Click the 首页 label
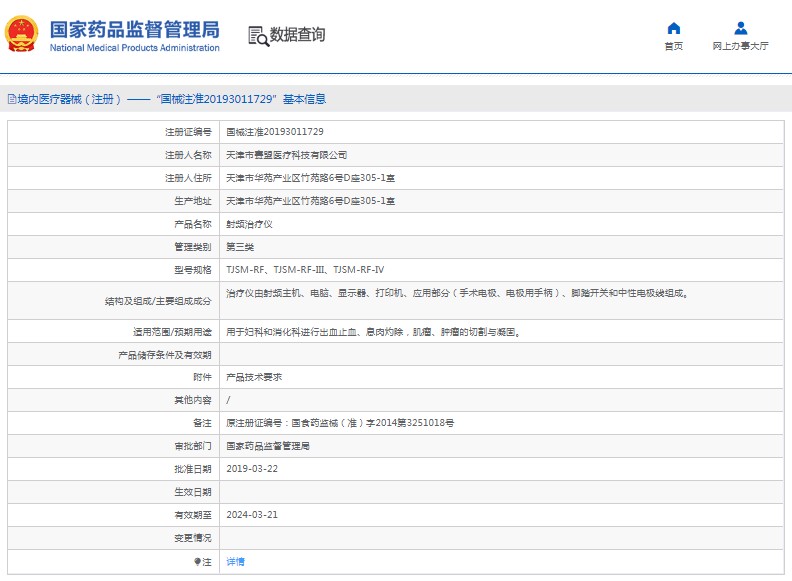The width and height of the screenshot is (792, 581). 673,46
